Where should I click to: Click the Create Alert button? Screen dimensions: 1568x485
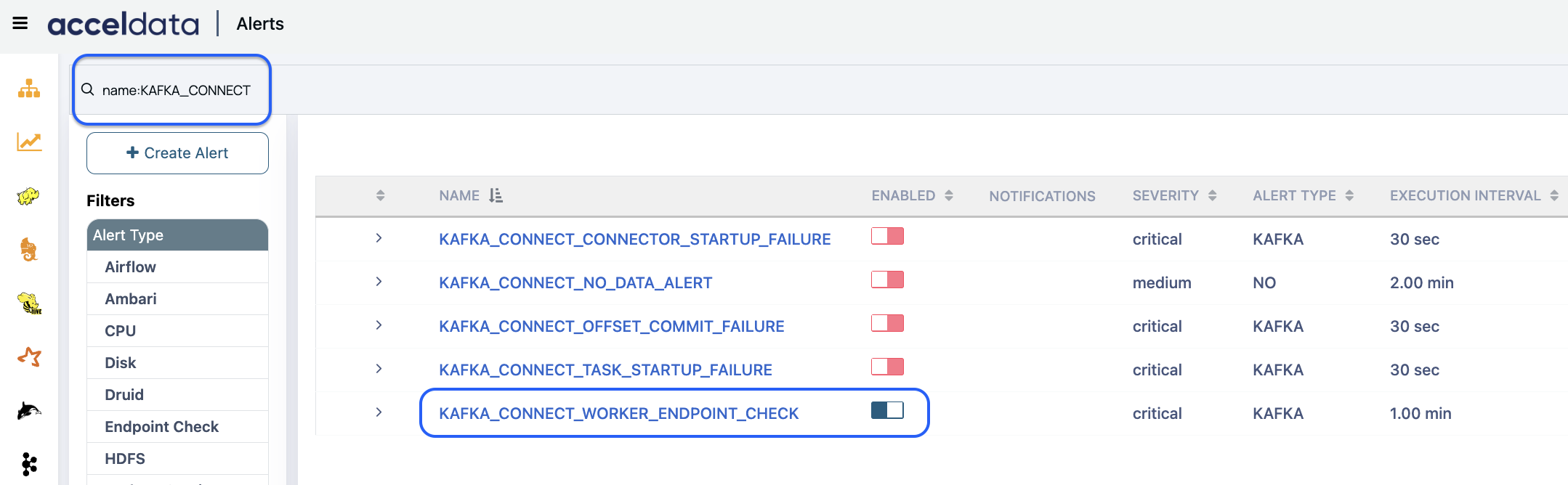point(177,153)
